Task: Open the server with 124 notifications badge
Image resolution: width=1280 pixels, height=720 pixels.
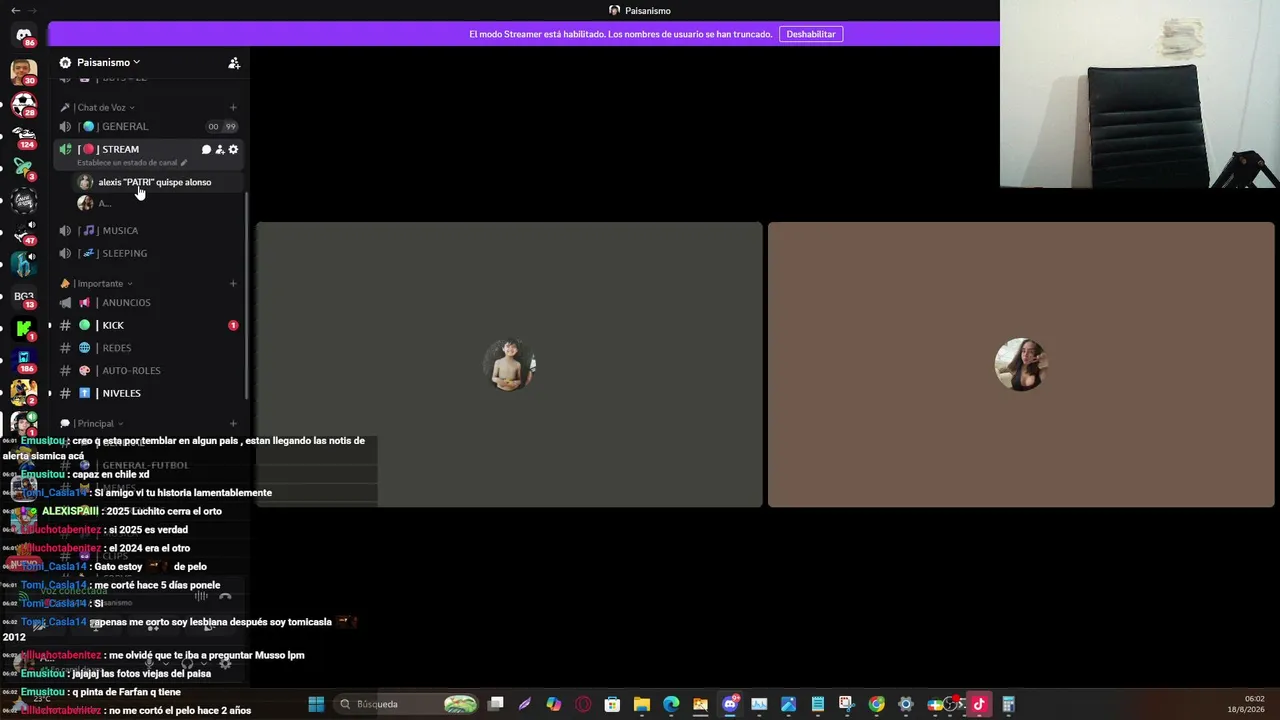Action: coord(24,135)
